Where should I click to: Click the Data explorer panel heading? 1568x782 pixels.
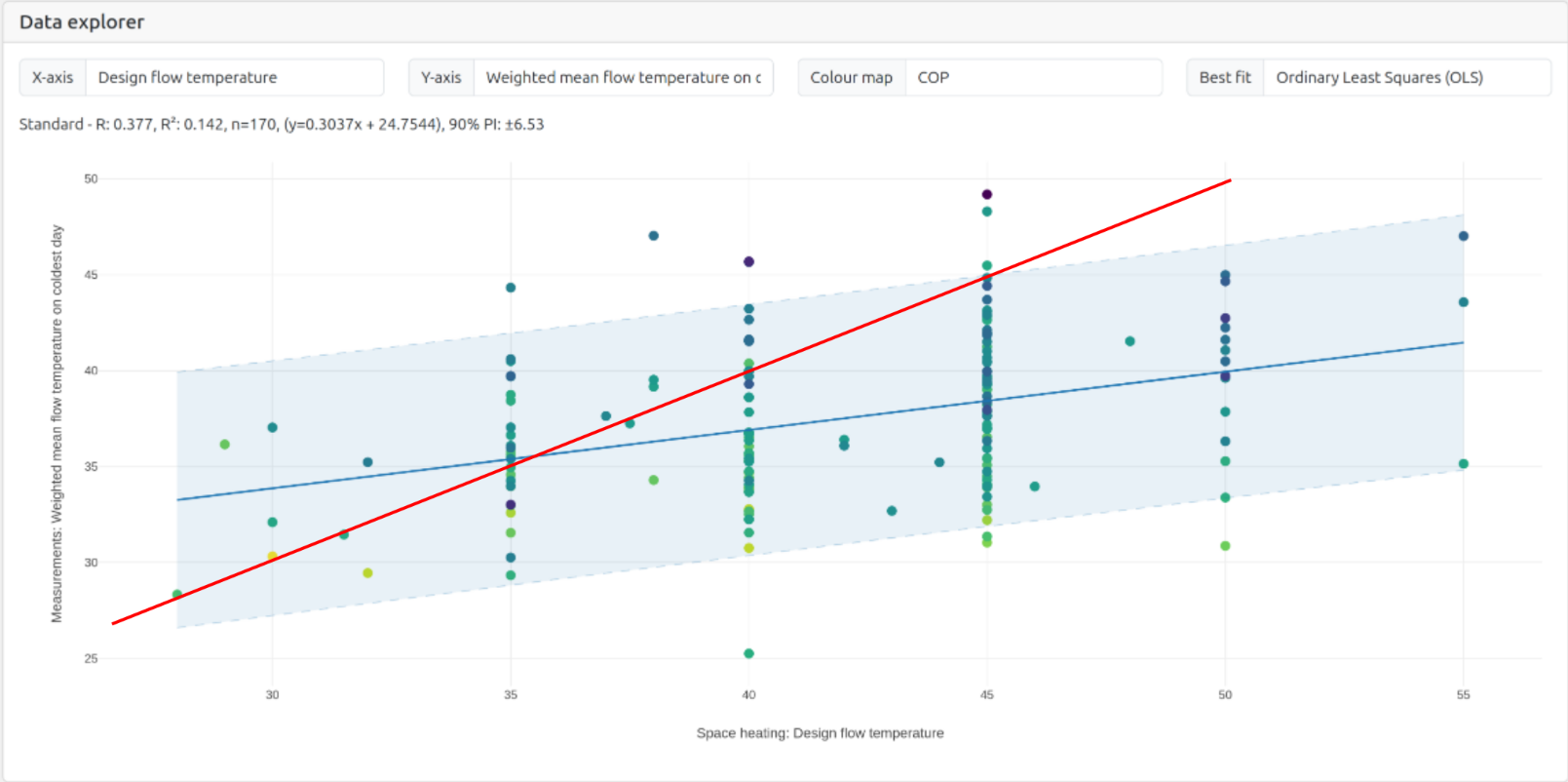[82, 22]
